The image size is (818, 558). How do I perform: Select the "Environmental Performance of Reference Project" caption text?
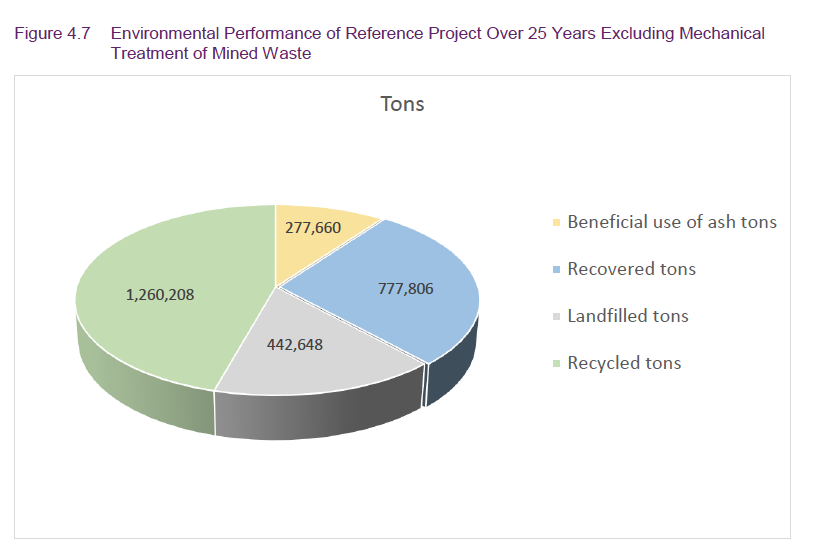279,33
